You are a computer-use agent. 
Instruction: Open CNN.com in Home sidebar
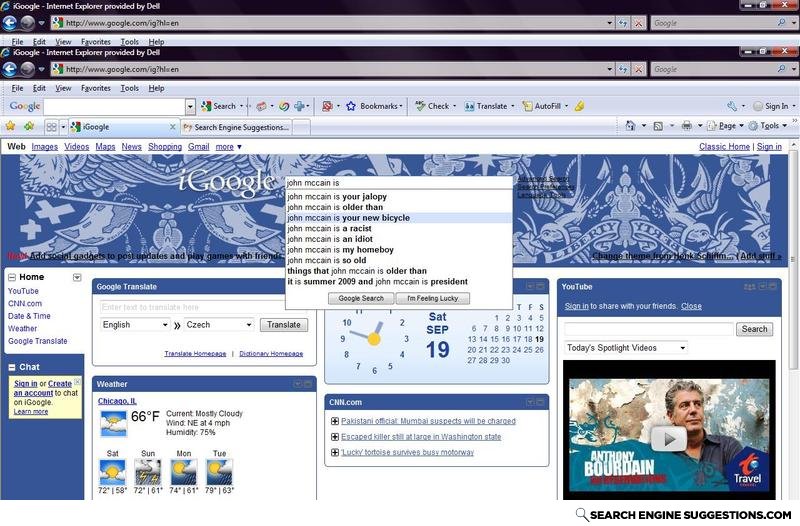coord(24,304)
